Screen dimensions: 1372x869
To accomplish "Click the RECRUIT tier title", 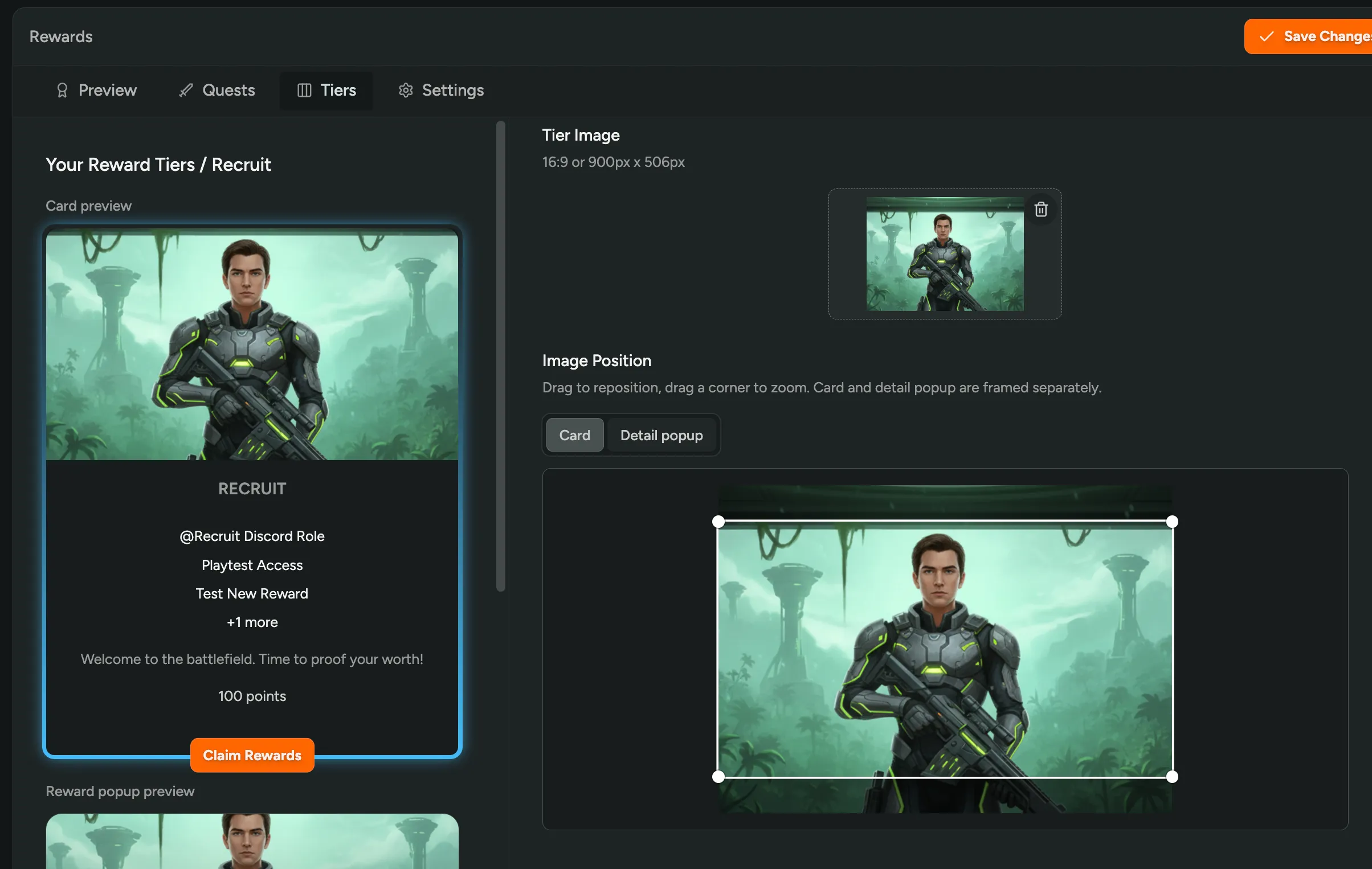I will click(252, 489).
